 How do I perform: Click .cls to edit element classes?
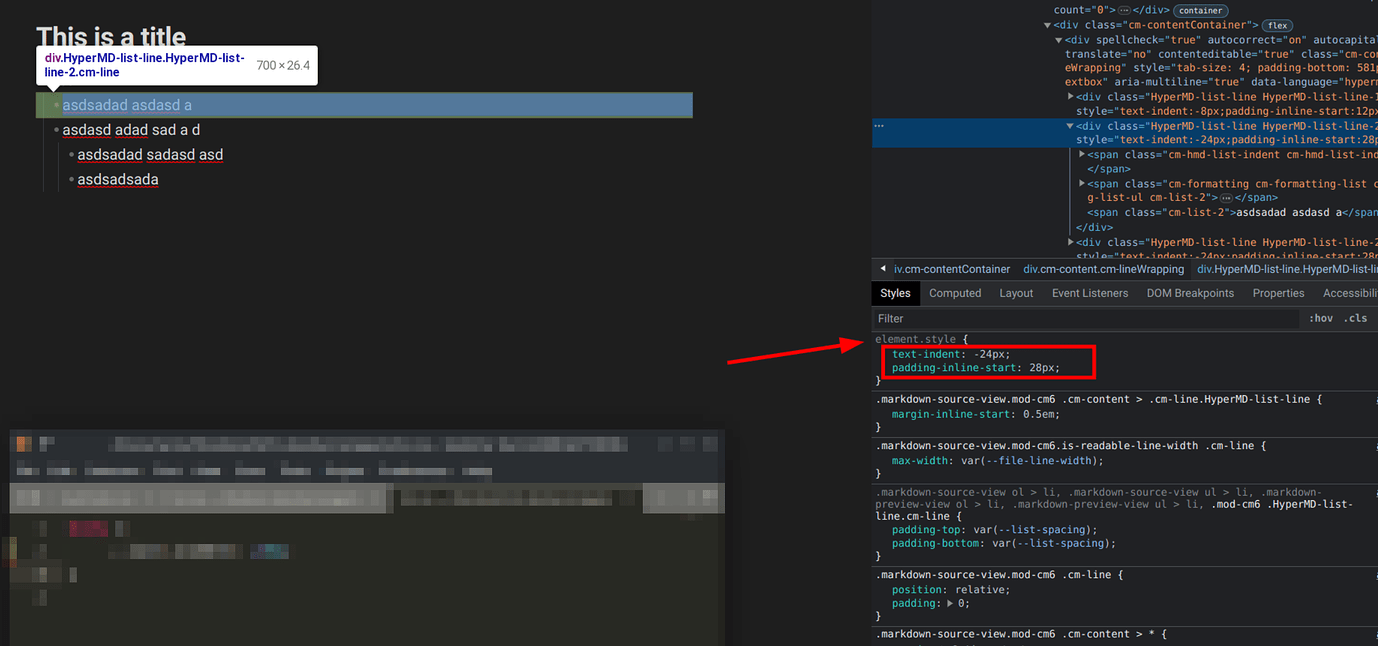click(x=1356, y=317)
